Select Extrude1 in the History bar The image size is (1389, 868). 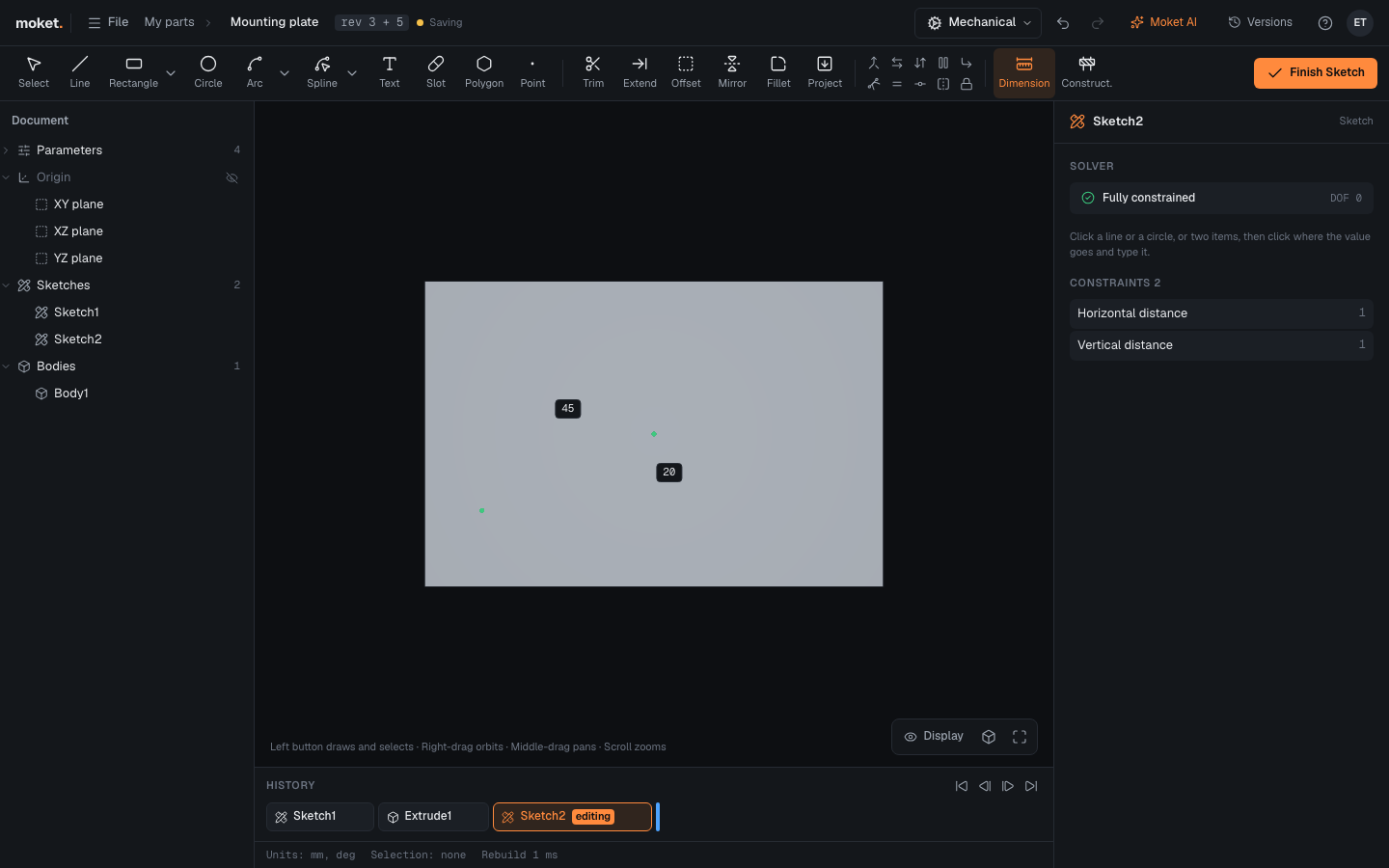(433, 817)
